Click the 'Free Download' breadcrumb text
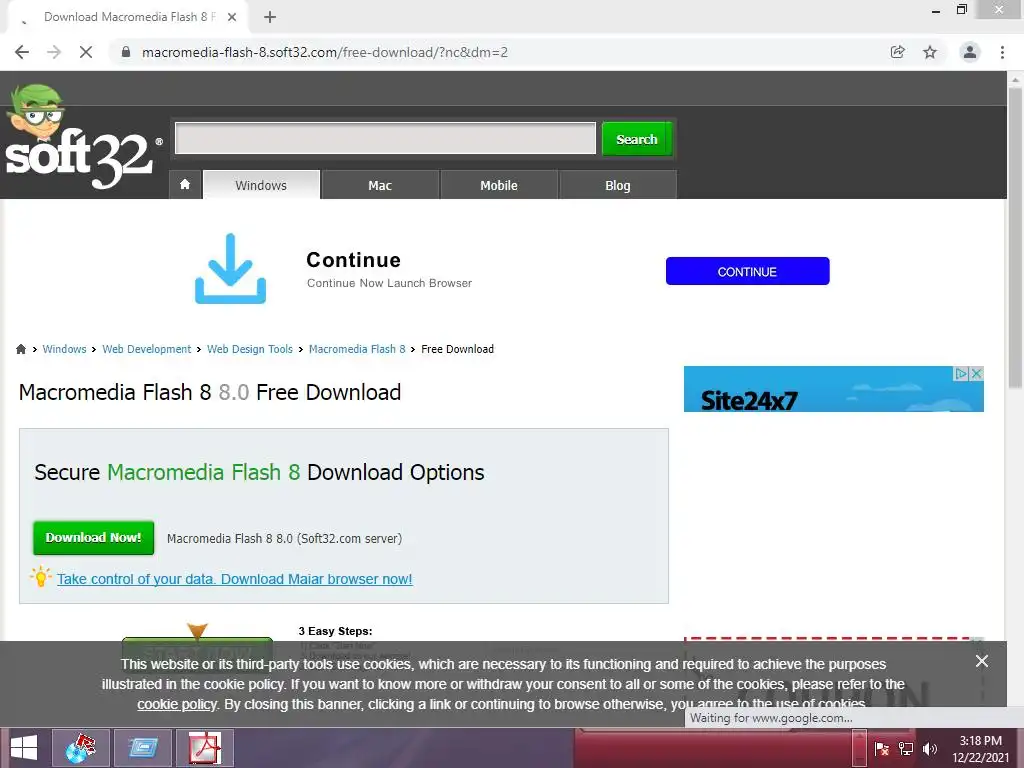Viewport: 1024px width, 768px height. click(457, 349)
